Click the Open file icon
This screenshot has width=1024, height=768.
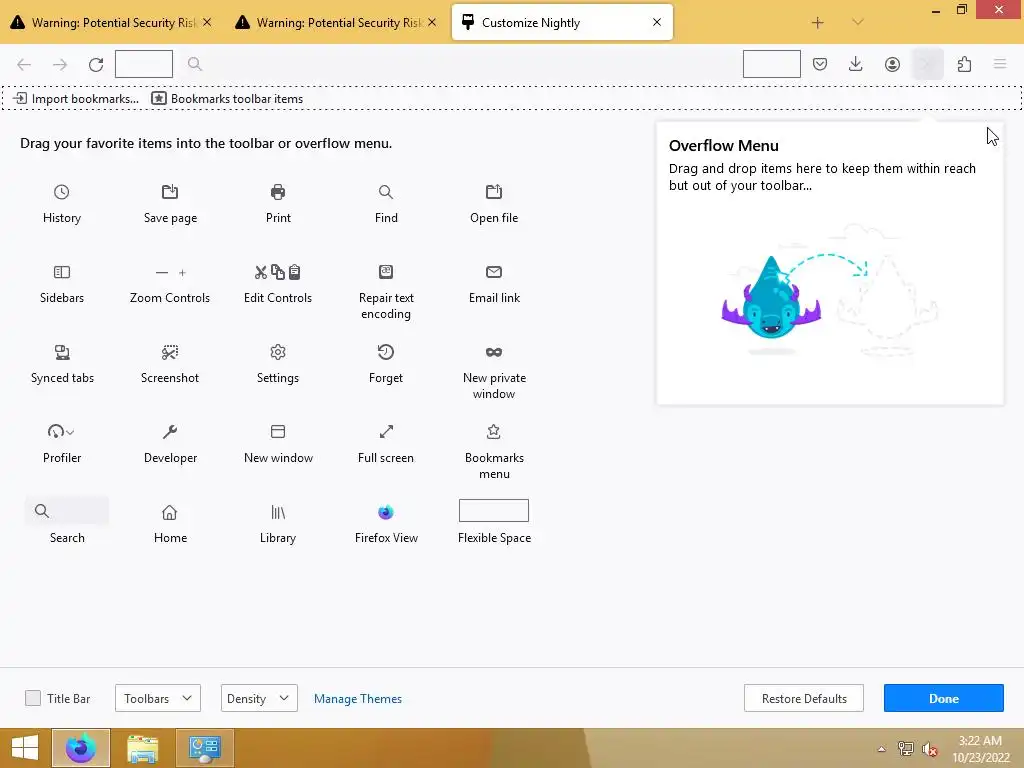[x=494, y=192]
